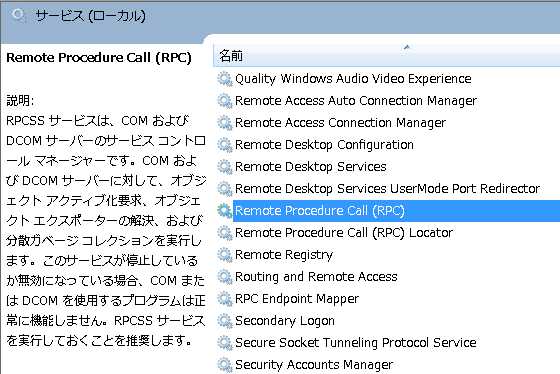Click the bold Remote Procedure Call (RPC) heading in left pane

99,58
